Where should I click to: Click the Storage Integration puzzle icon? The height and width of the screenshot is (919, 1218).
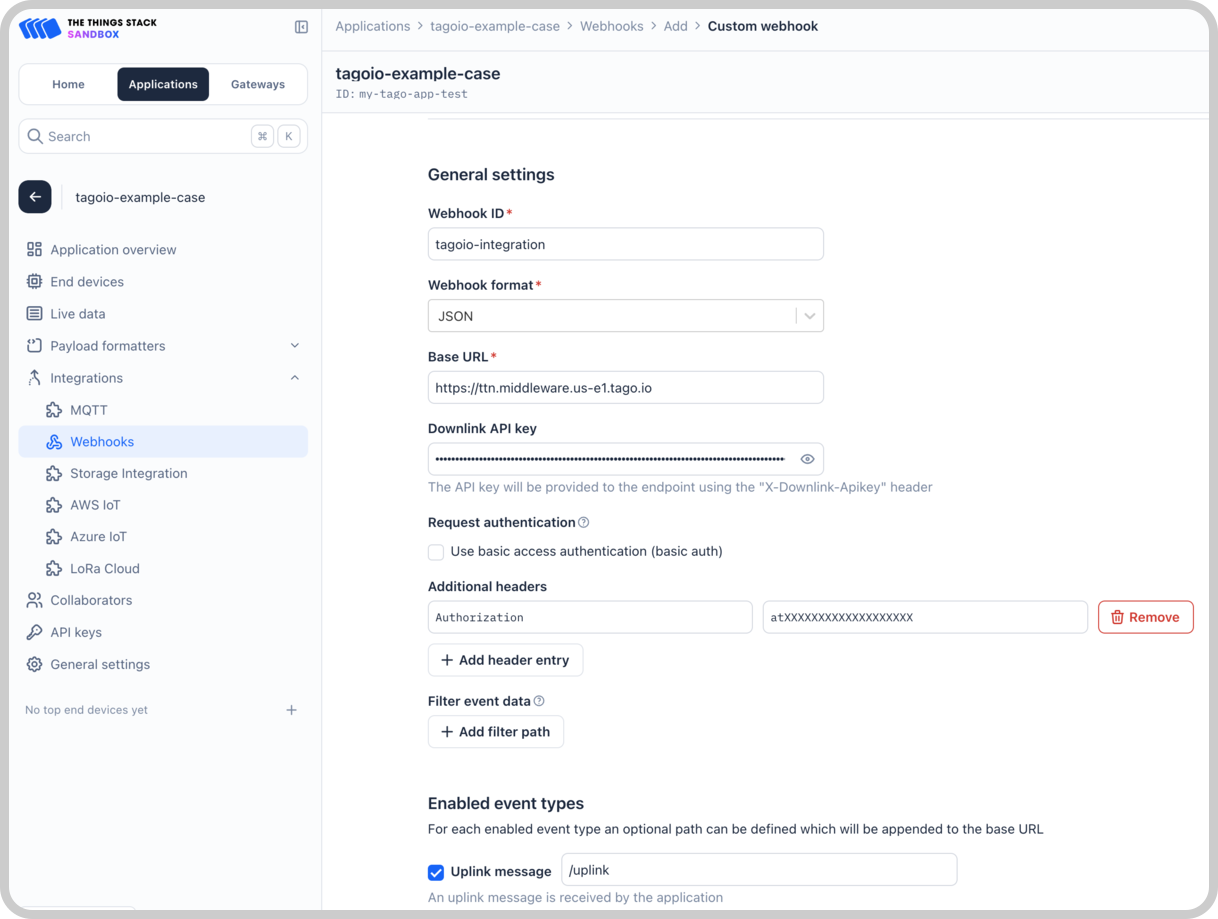click(x=54, y=473)
